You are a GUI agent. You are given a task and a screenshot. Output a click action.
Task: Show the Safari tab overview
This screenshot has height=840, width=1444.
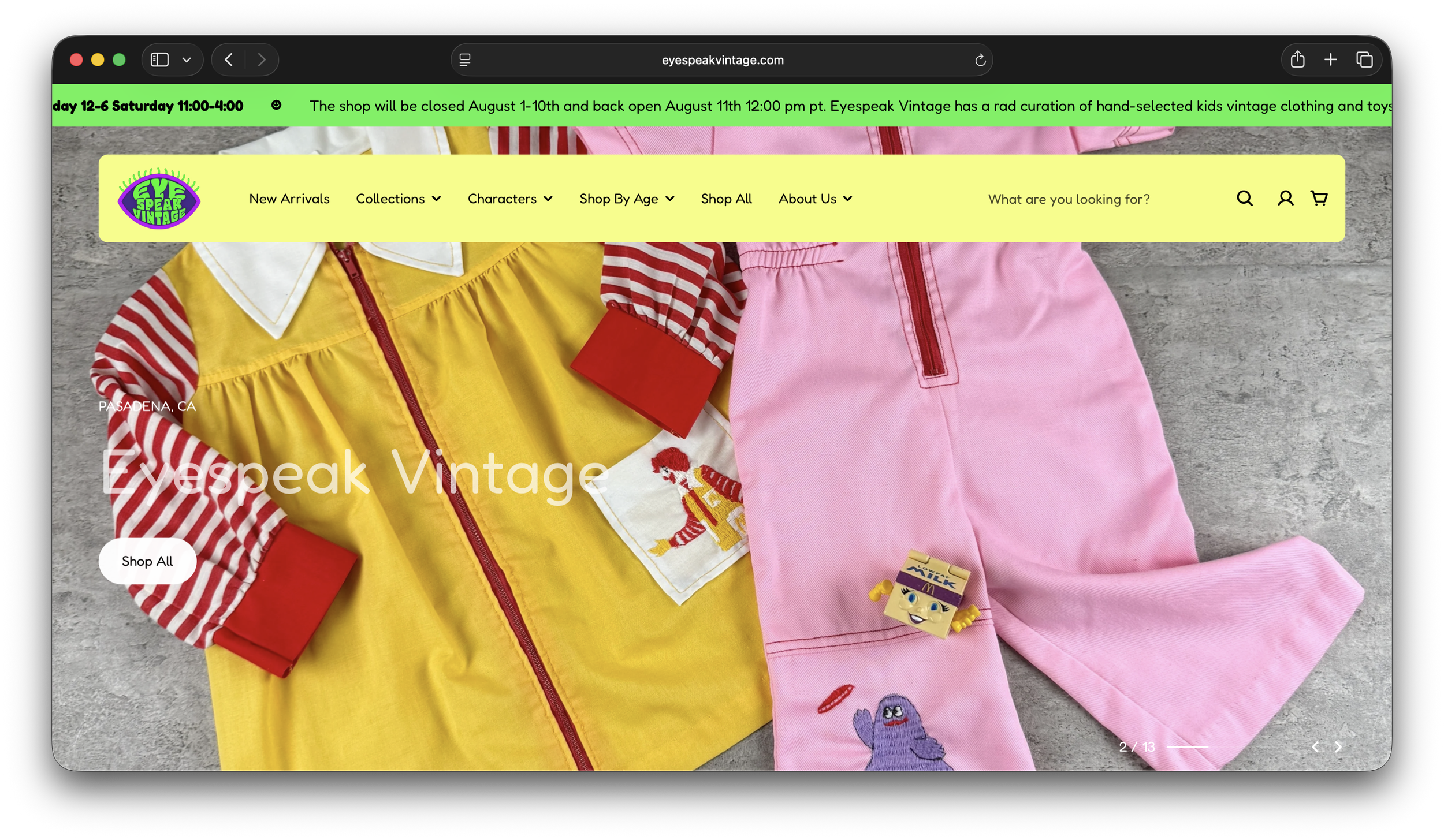click(x=1364, y=59)
